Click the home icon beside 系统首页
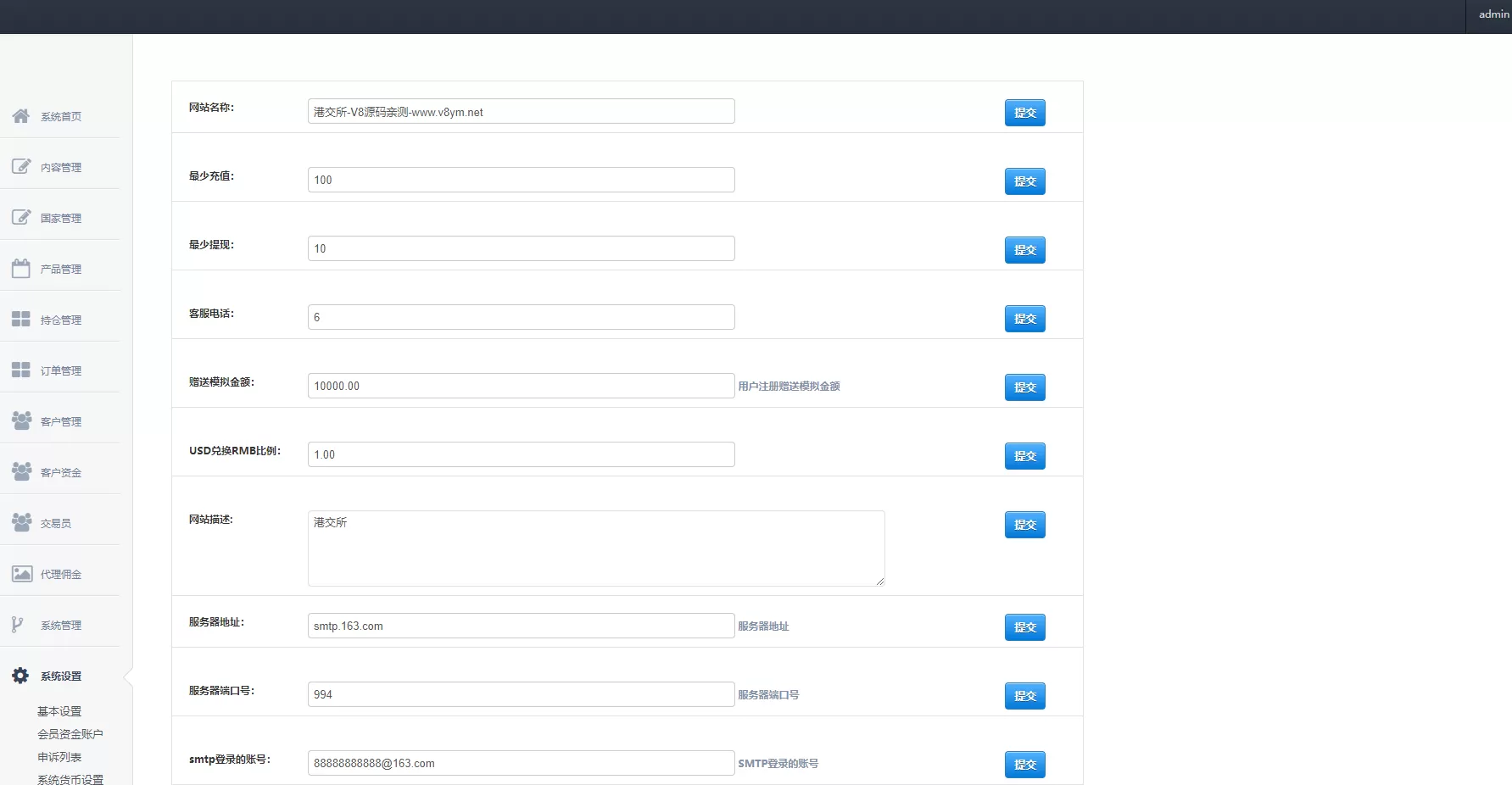Screen dimensions: 1512x785 click(x=21, y=116)
